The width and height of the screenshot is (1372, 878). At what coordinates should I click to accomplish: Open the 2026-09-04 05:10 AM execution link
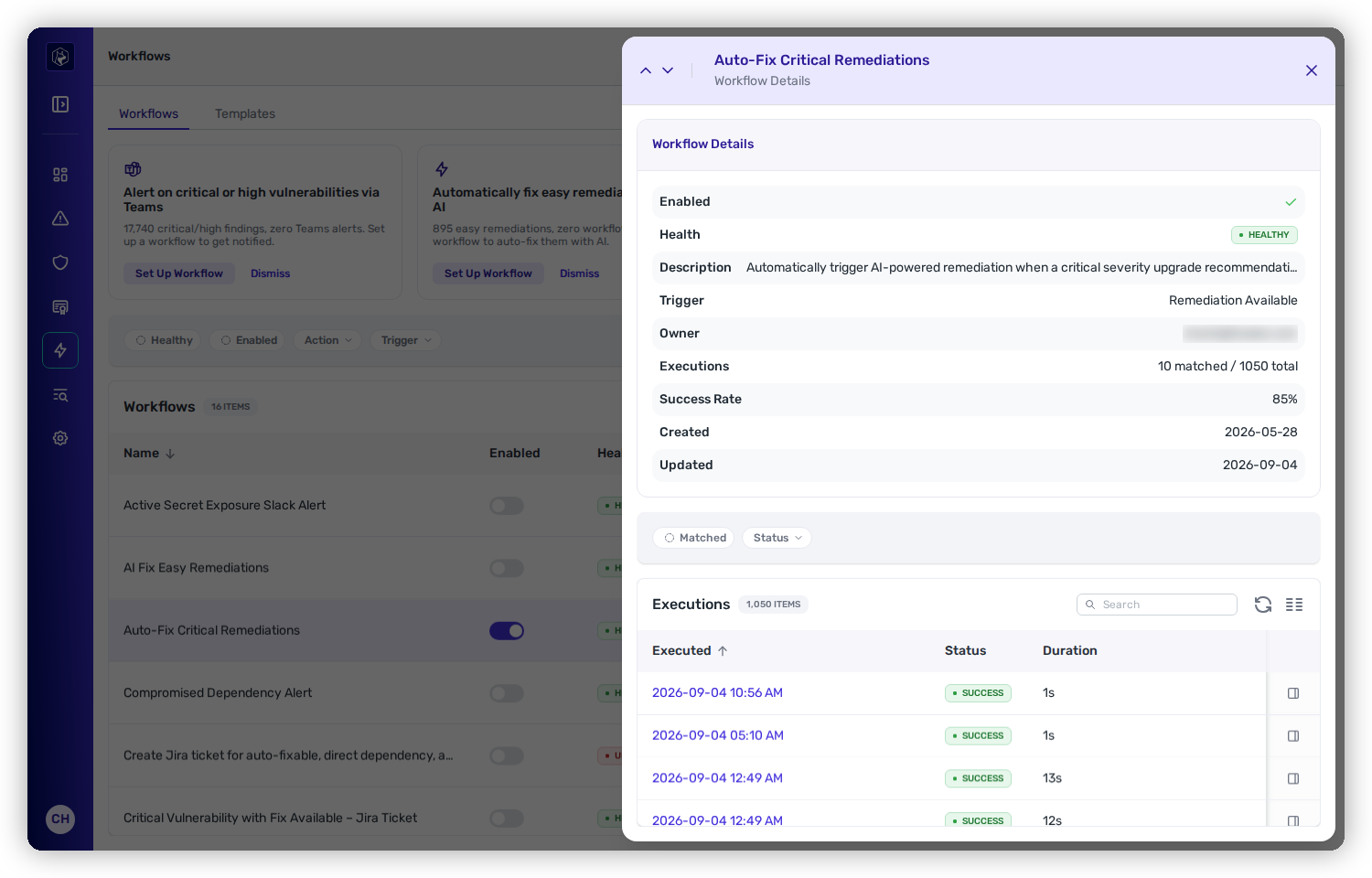[x=718, y=735]
